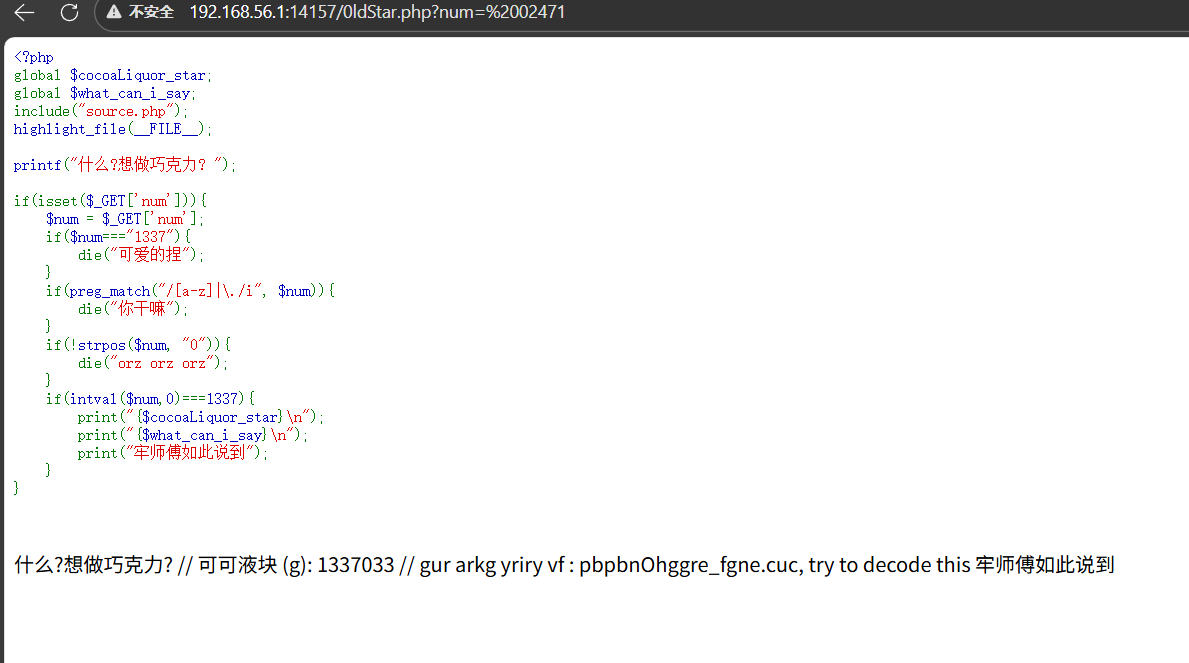Screen dimensions: 1189x663
Task: Click the preg_match function call
Action: point(108,290)
